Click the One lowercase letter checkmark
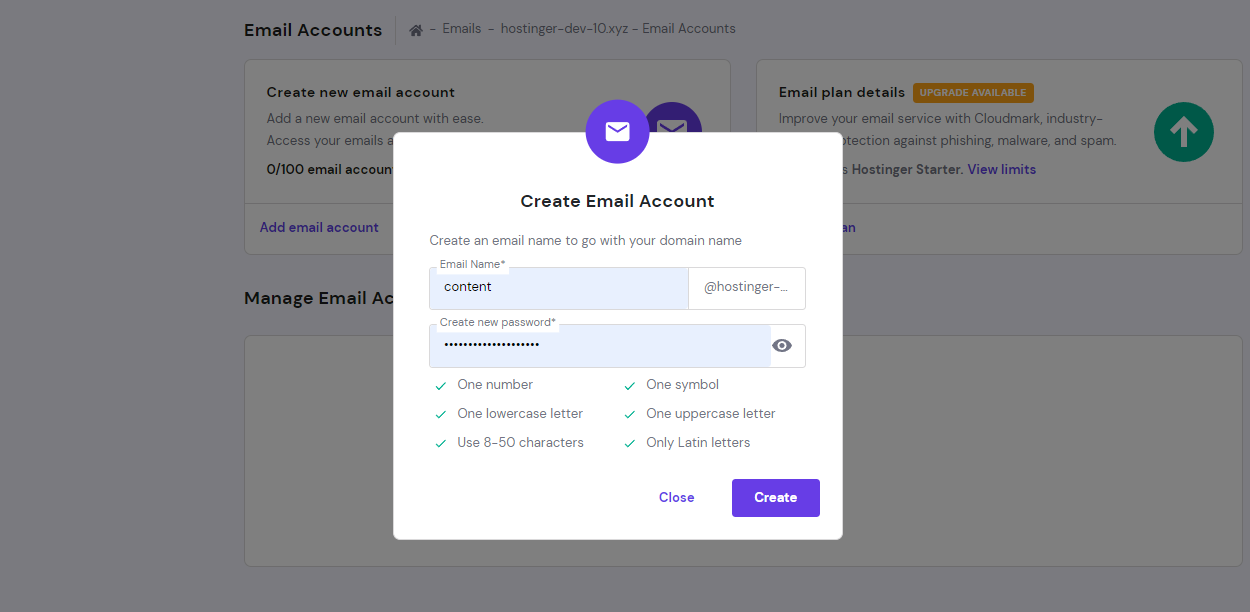 pyautogui.click(x=440, y=415)
